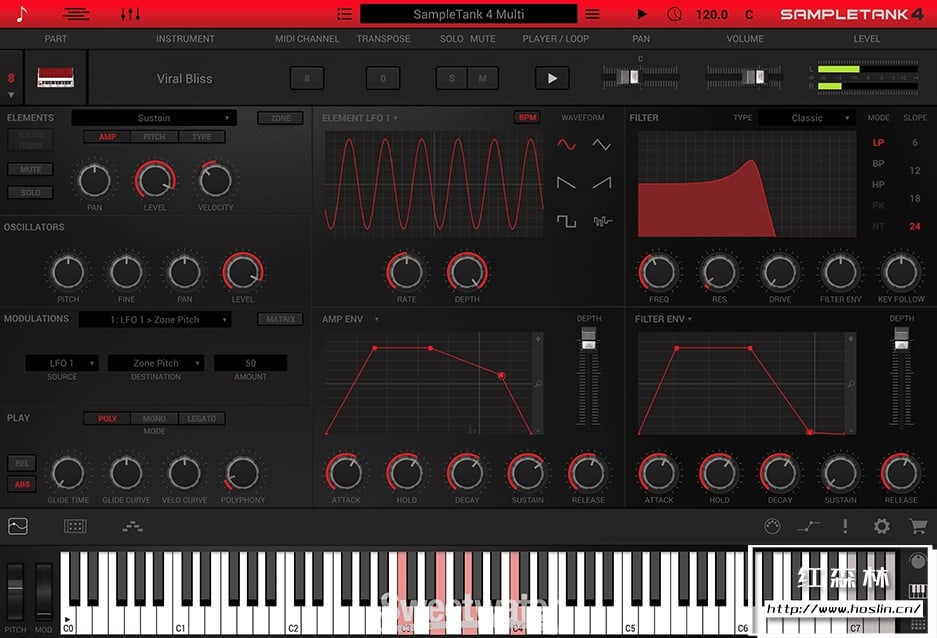The height and width of the screenshot is (638, 937).
Task: Switch to the AMP tab
Action: (x=108, y=137)
